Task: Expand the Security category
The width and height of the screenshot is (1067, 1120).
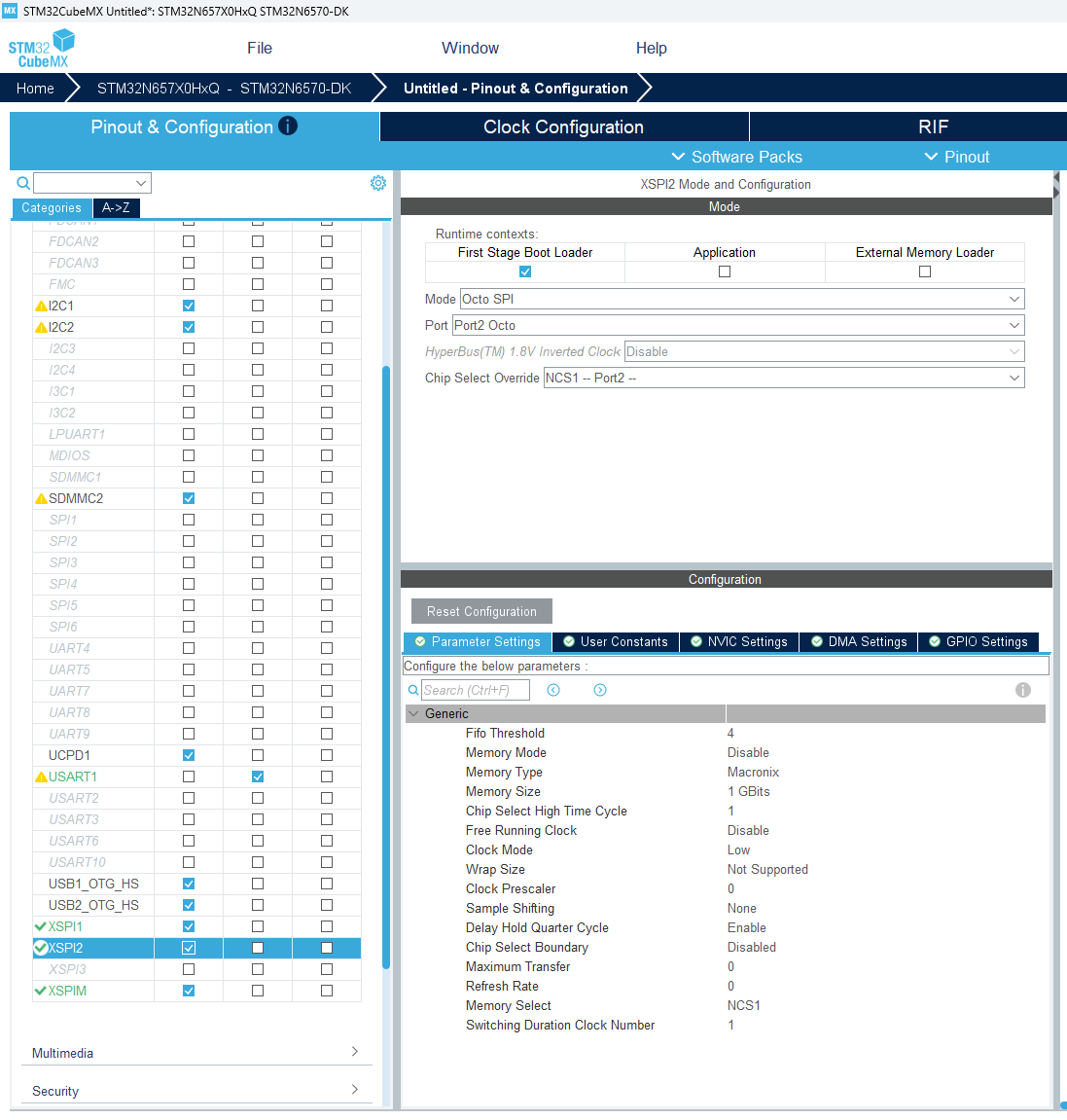Action: pos(196,1091)
